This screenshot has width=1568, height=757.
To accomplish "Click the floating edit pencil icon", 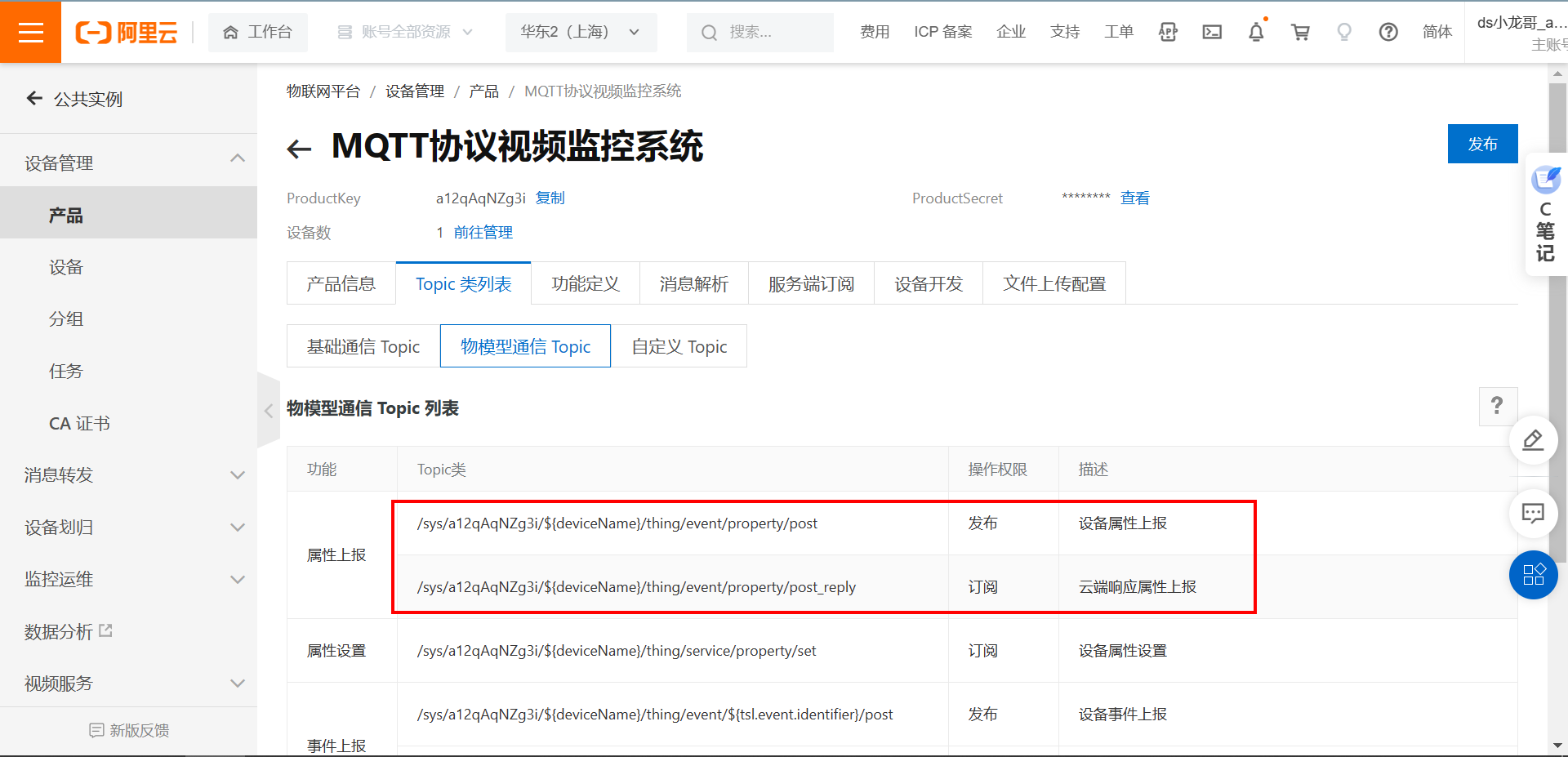I will [1533, 441].
